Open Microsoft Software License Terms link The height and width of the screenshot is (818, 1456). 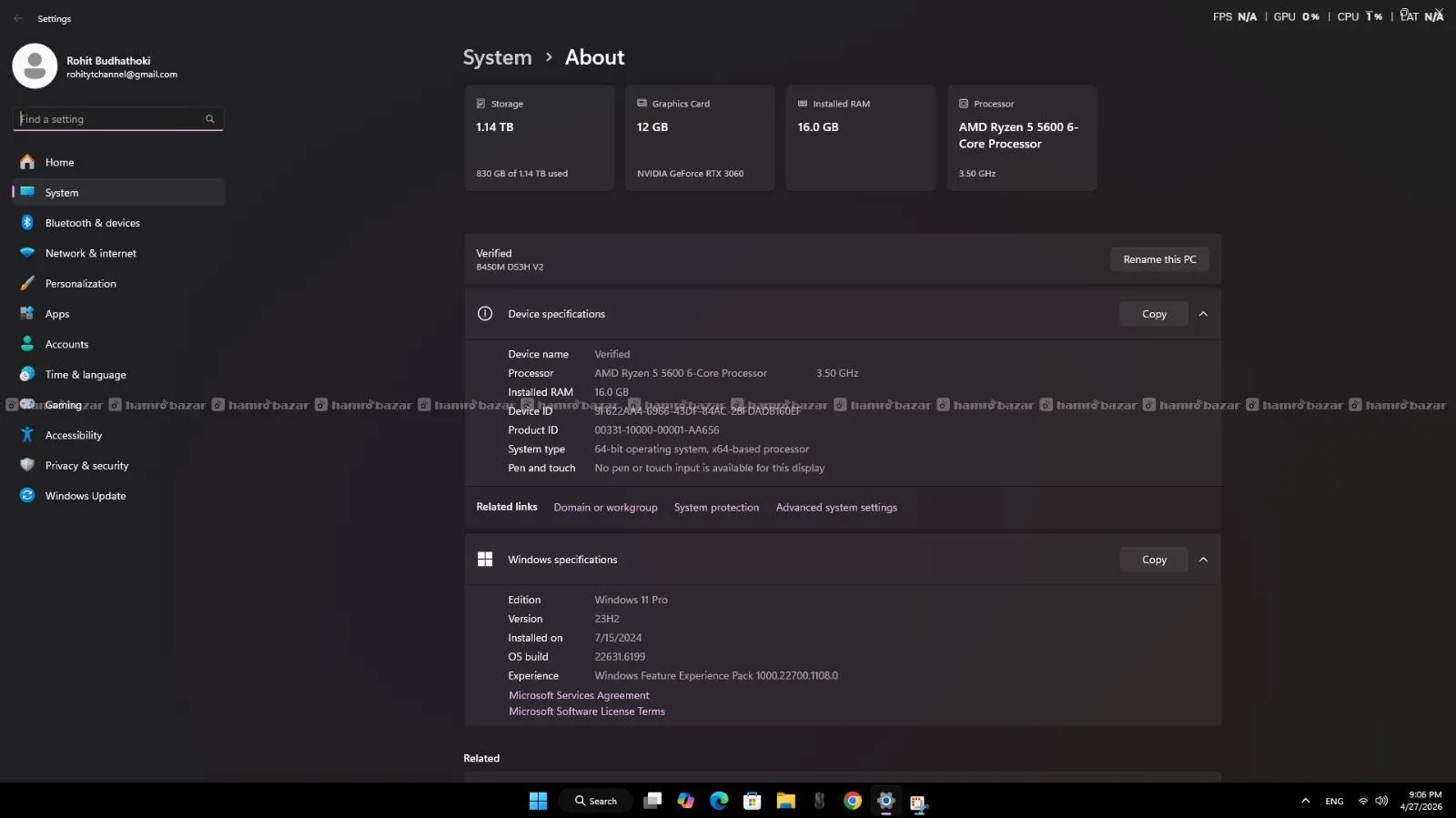click(587, 712)
